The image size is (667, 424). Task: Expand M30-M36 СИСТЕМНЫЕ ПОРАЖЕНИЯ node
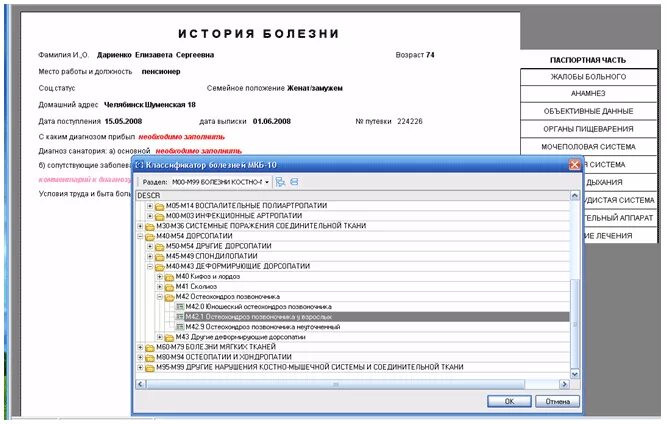click(x=140, y=226)
